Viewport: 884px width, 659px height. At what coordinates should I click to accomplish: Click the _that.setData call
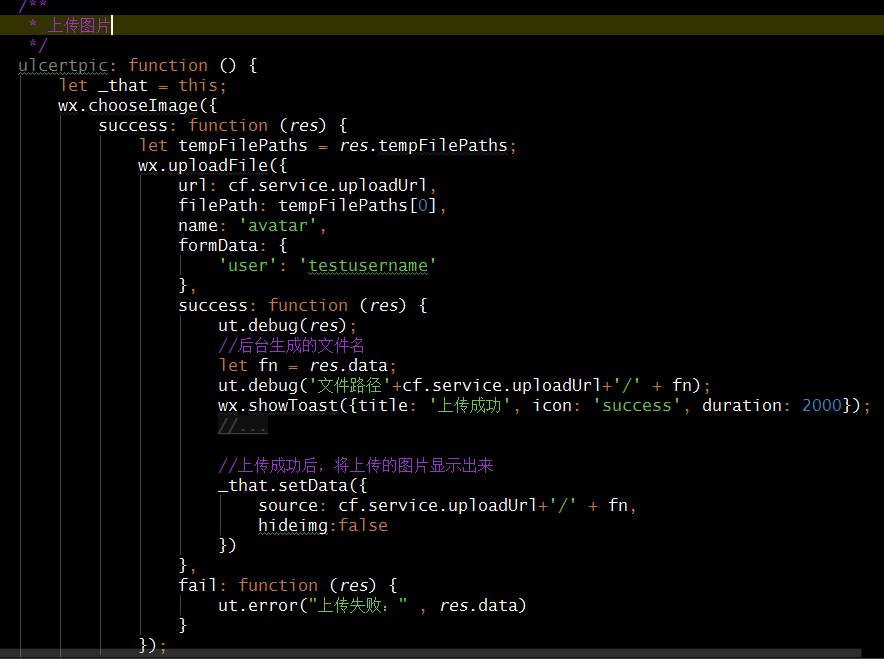[x=277, y=486]
